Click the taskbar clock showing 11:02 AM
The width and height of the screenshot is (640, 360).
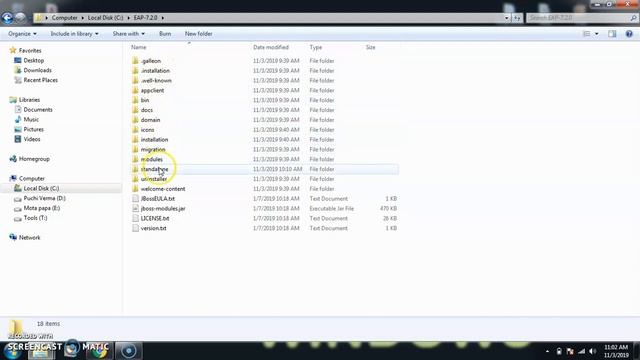(x=616, y=351)
